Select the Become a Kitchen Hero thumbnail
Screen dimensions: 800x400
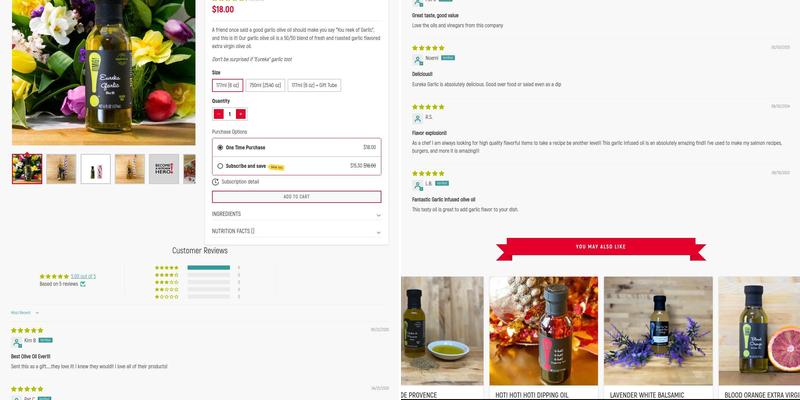(x=164, y=169)
